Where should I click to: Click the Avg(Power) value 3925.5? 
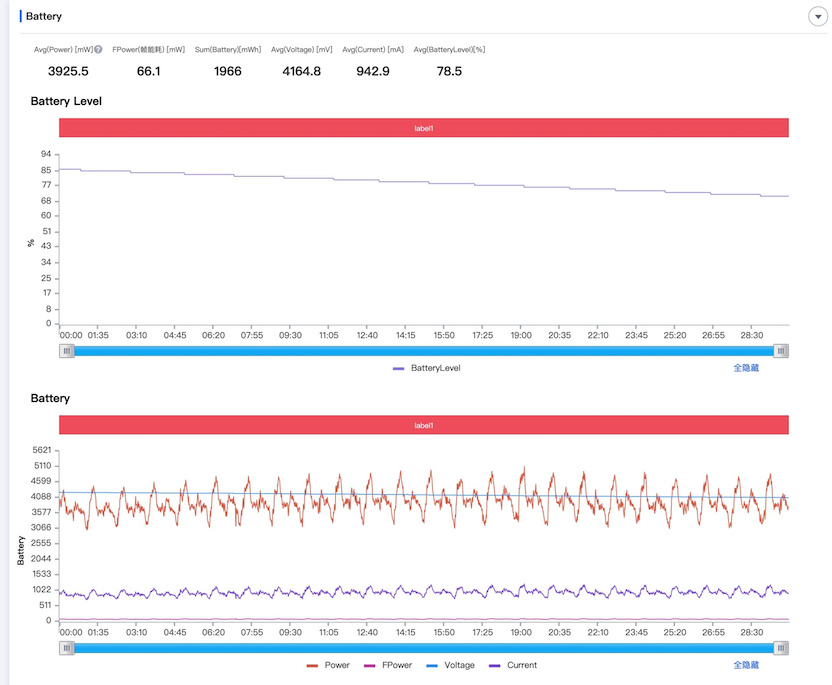[x=68, y=71]
